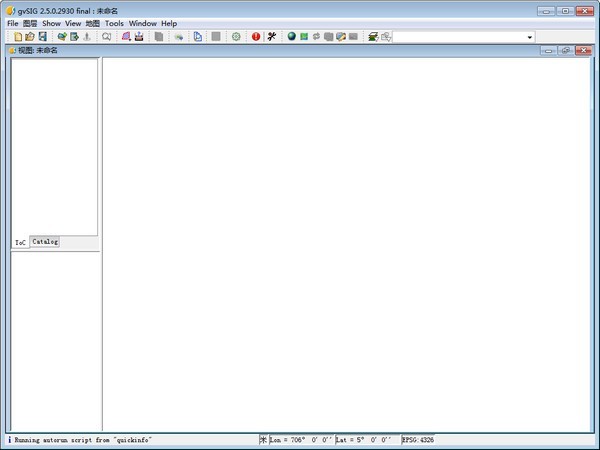600x450 pixels.
Task: Open the toolbar combo box dropdown arrow
Action: point(530,37)
